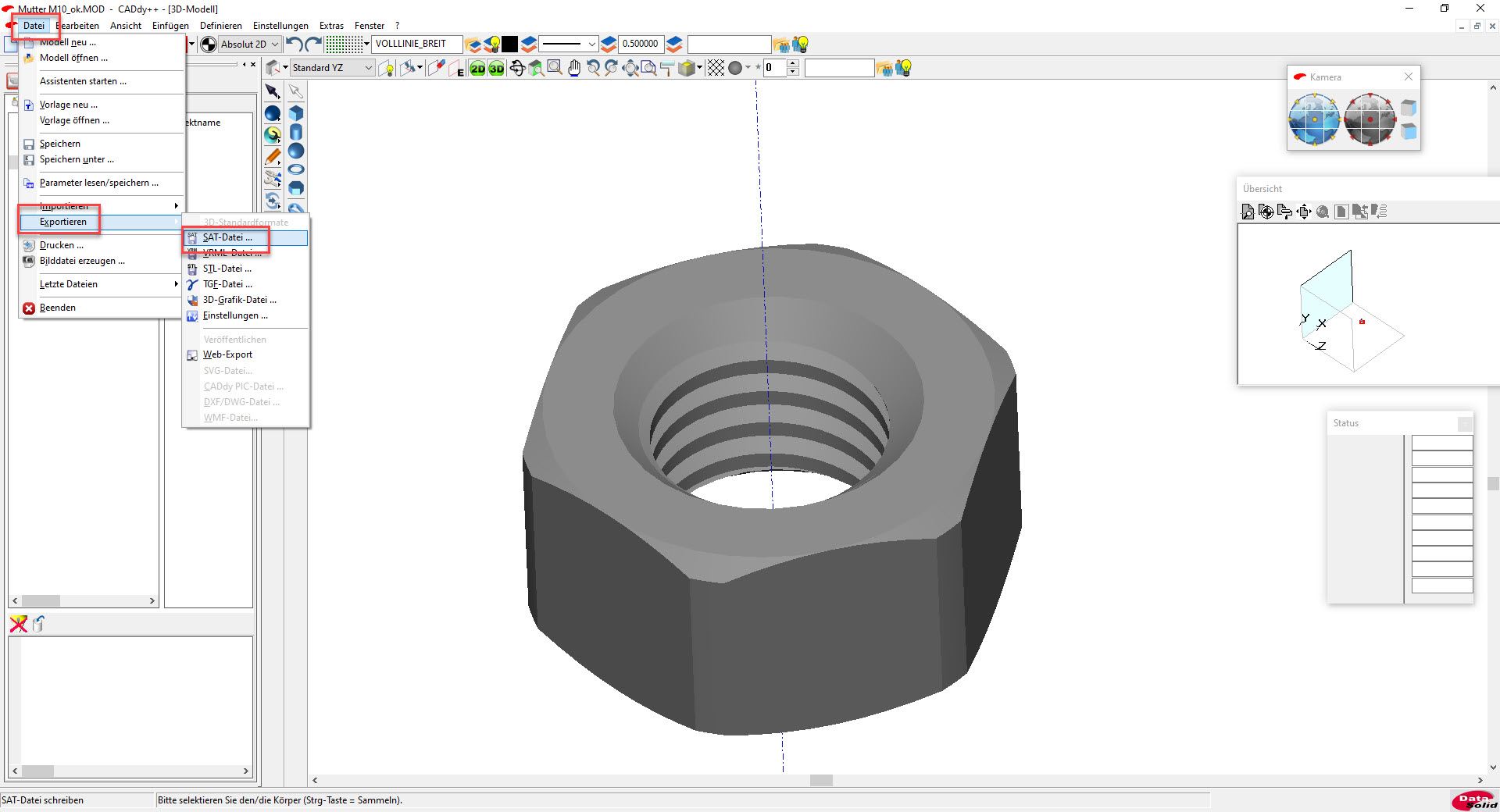Screen dimensions: 1500x812
Task: Open export Einstellungen entry
Action: tap(246, 315)
